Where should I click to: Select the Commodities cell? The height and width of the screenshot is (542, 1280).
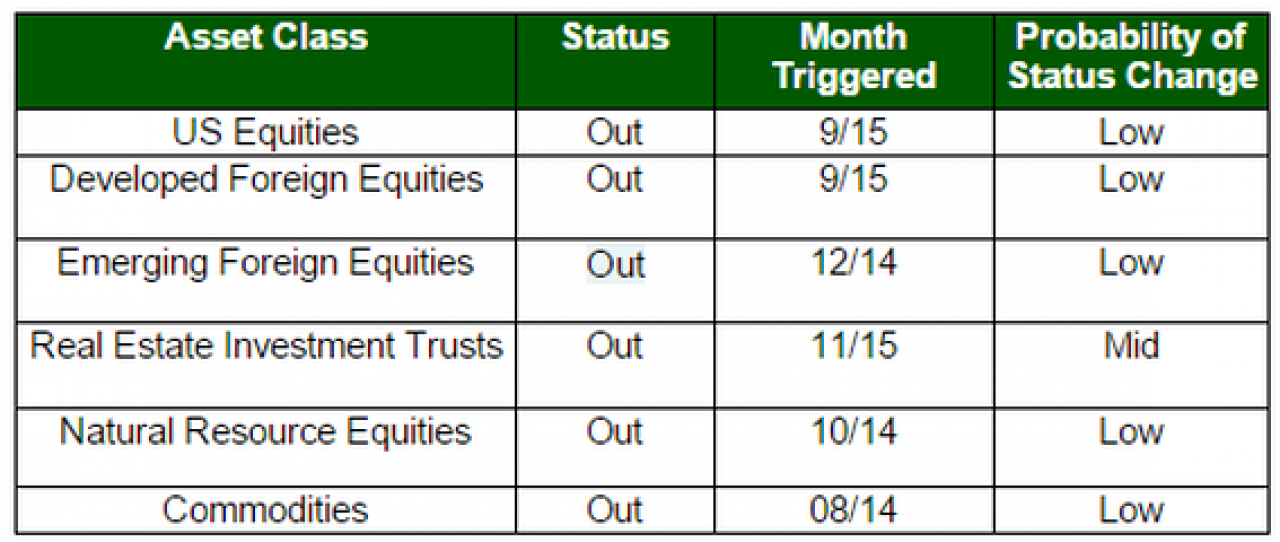(266, 510)
